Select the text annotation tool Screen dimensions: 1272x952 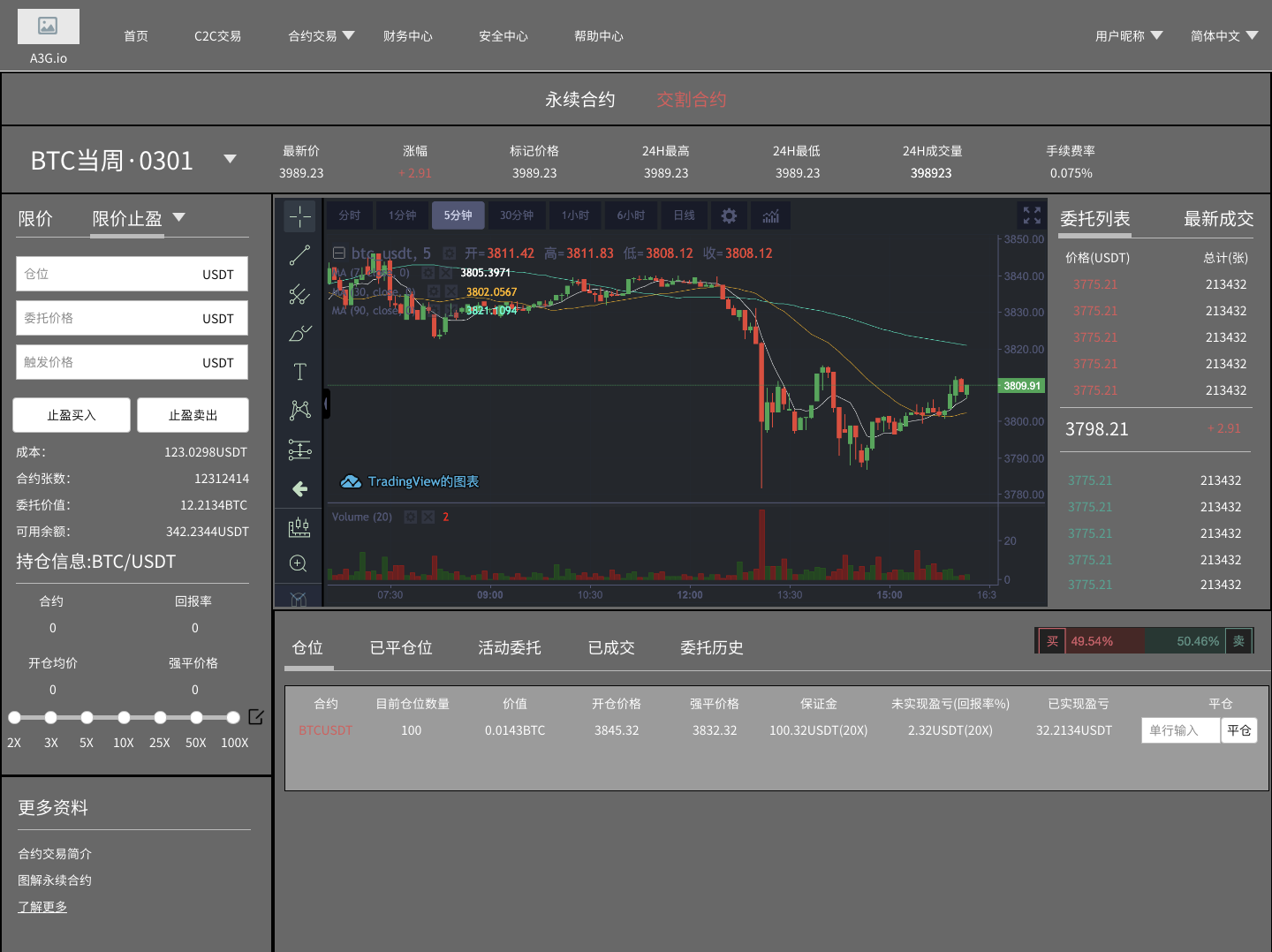(299, 372)
